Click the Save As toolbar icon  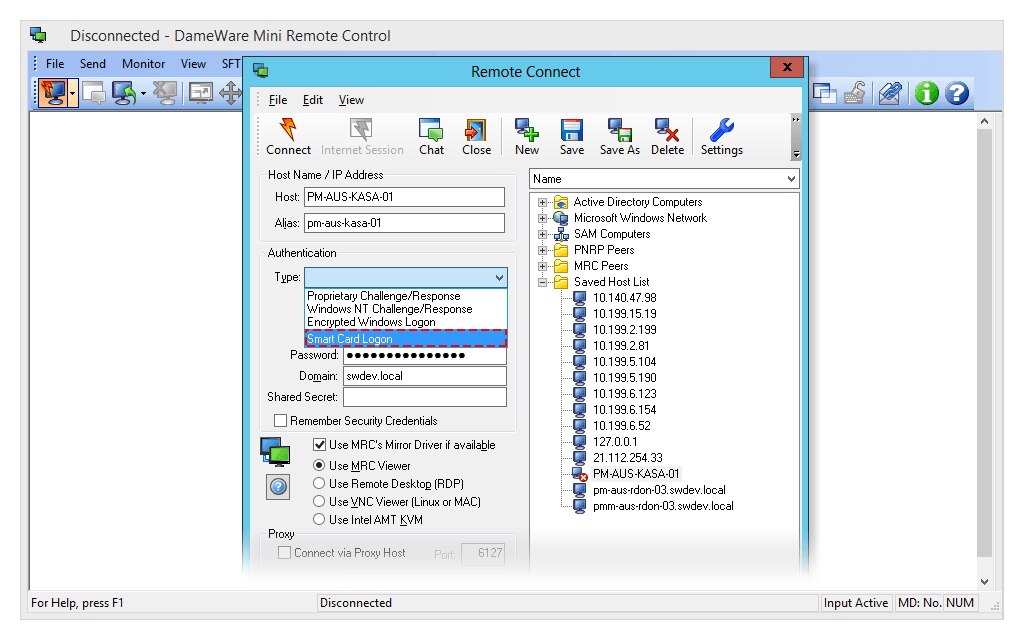[619, 129]
